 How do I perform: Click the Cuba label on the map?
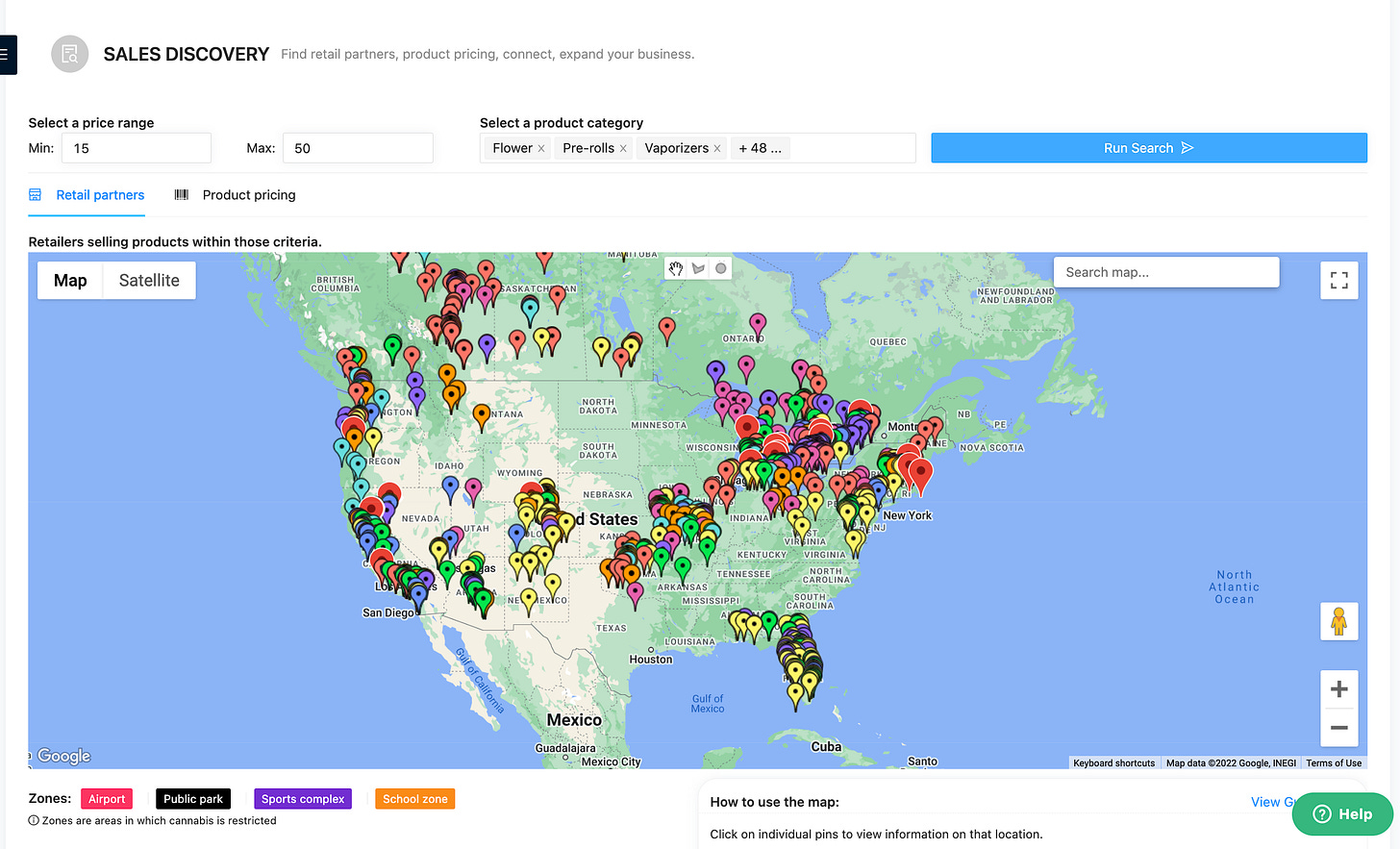point(826,747)
